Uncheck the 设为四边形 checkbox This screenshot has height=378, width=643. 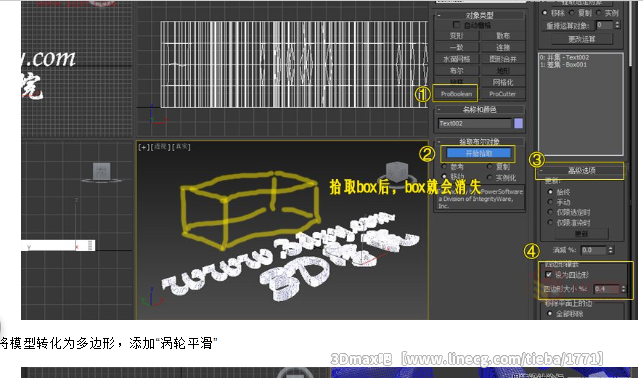click(x=549, y=274)
